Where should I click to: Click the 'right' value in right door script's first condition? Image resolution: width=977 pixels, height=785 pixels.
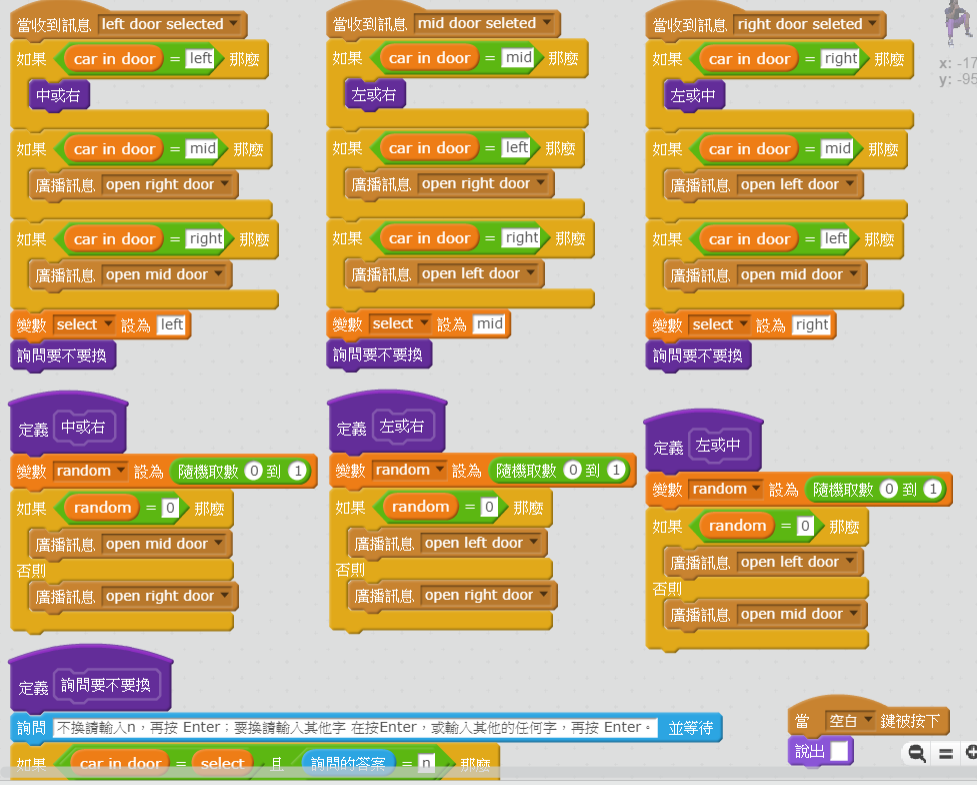click(841, 59)
